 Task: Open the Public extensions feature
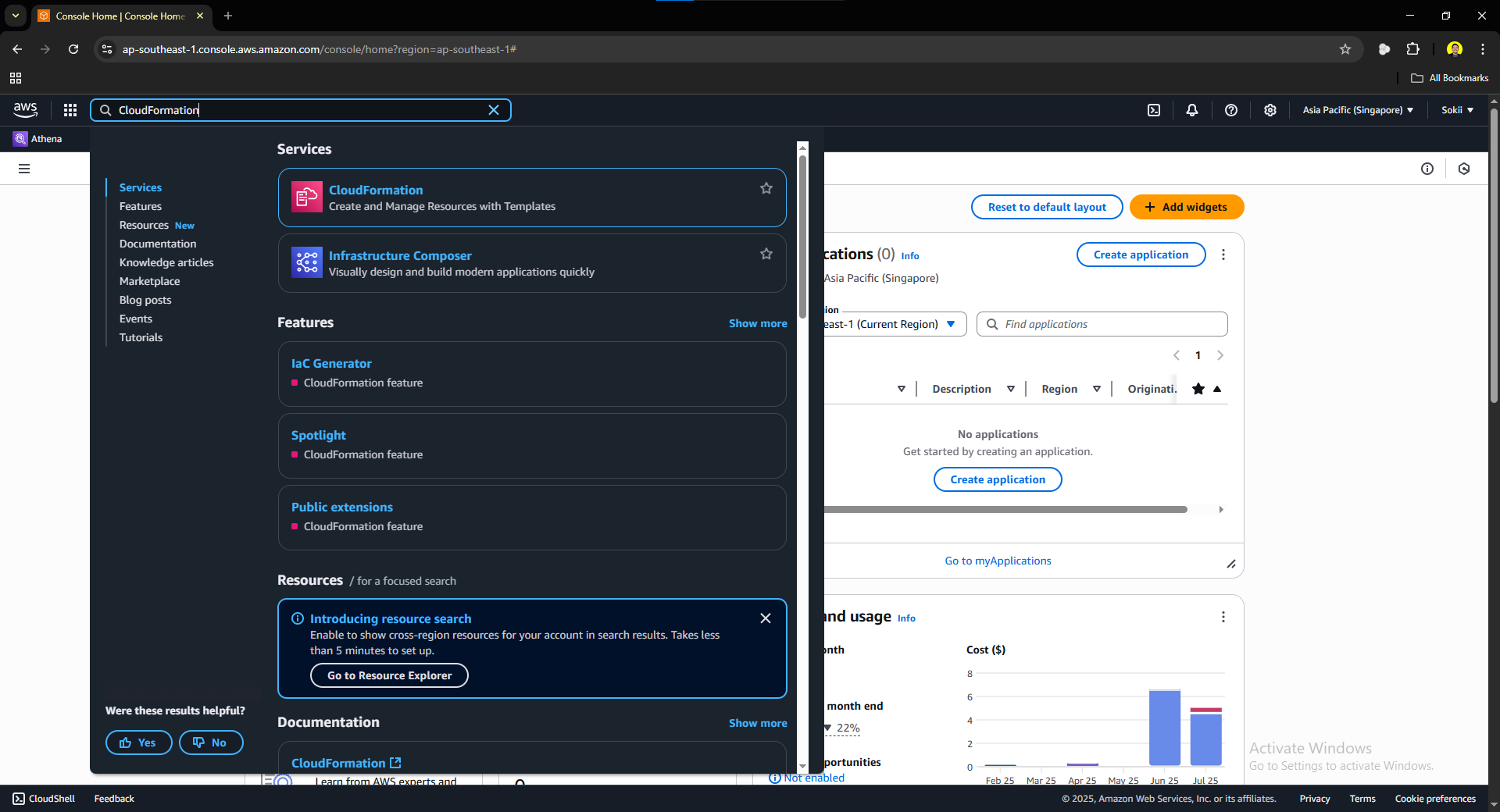342,507
